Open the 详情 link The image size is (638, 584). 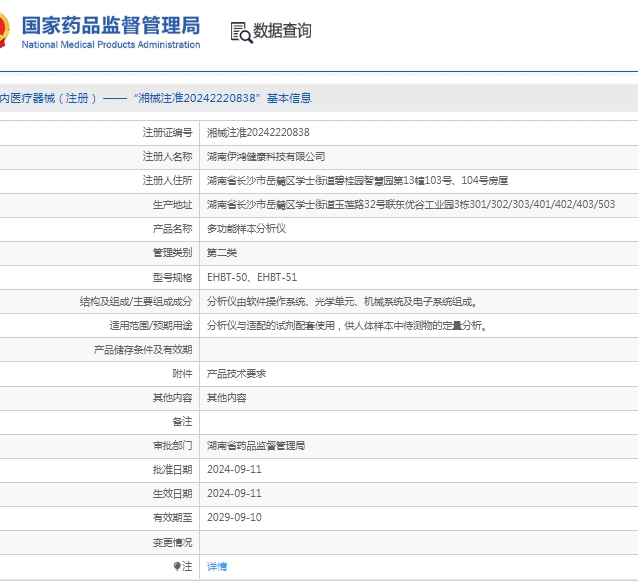(x=217, y=567)
